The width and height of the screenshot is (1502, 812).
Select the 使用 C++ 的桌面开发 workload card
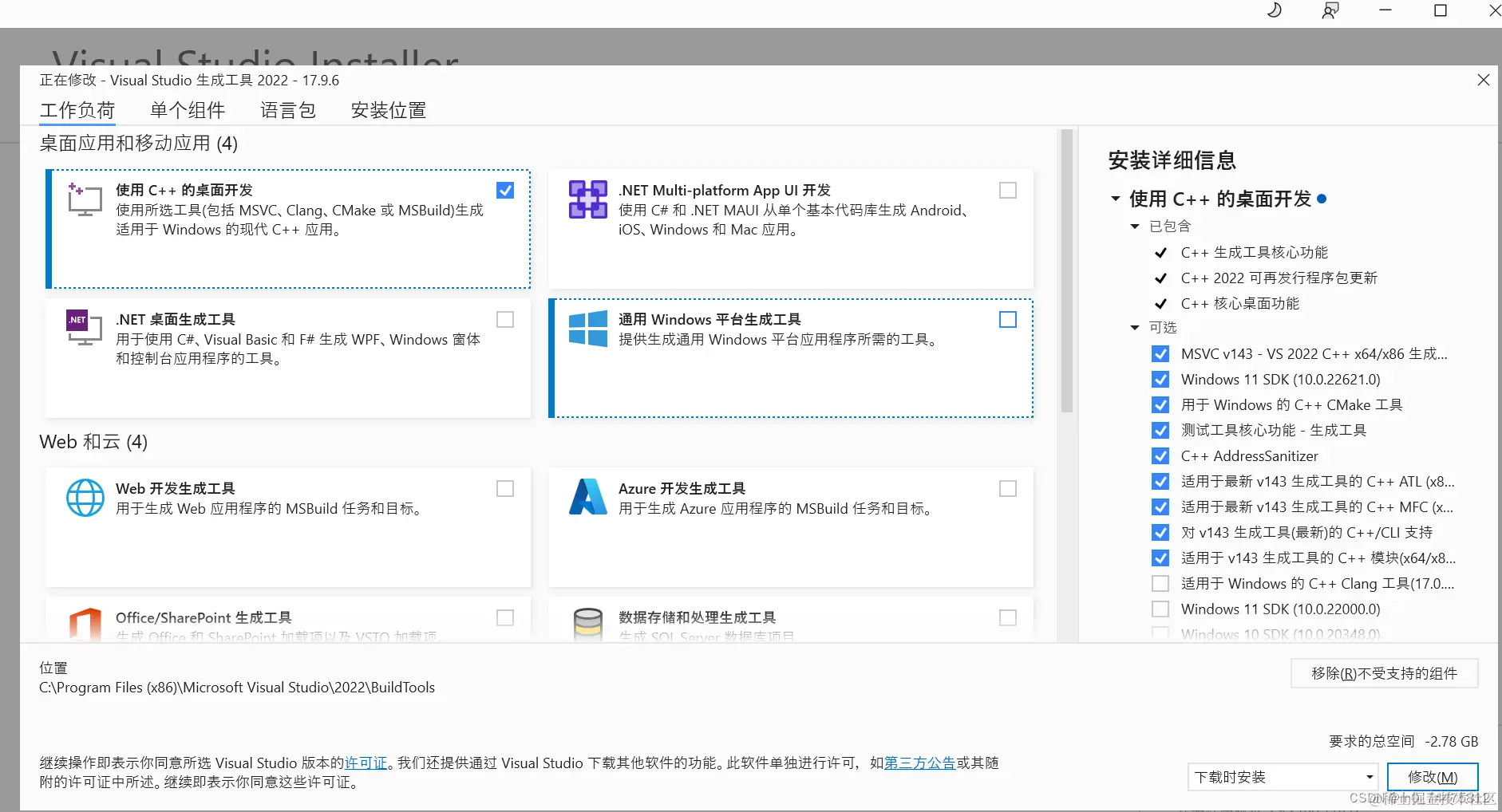288,229
